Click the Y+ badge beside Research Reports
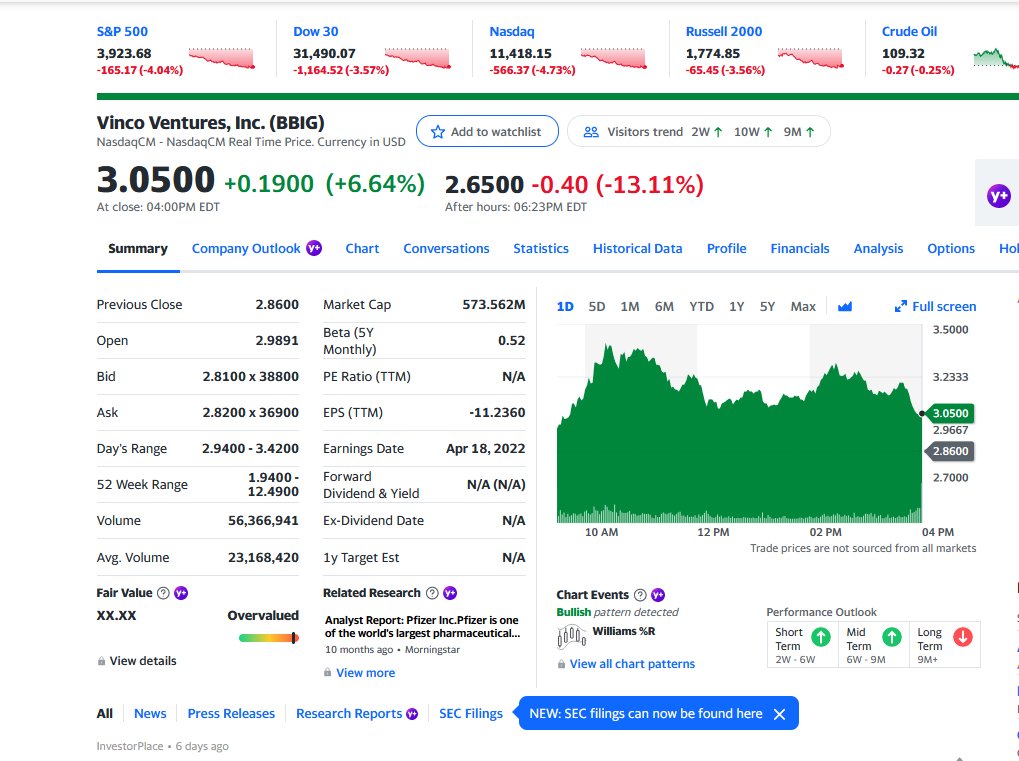Screen dimensions: 1019x761 coord(412,714)
